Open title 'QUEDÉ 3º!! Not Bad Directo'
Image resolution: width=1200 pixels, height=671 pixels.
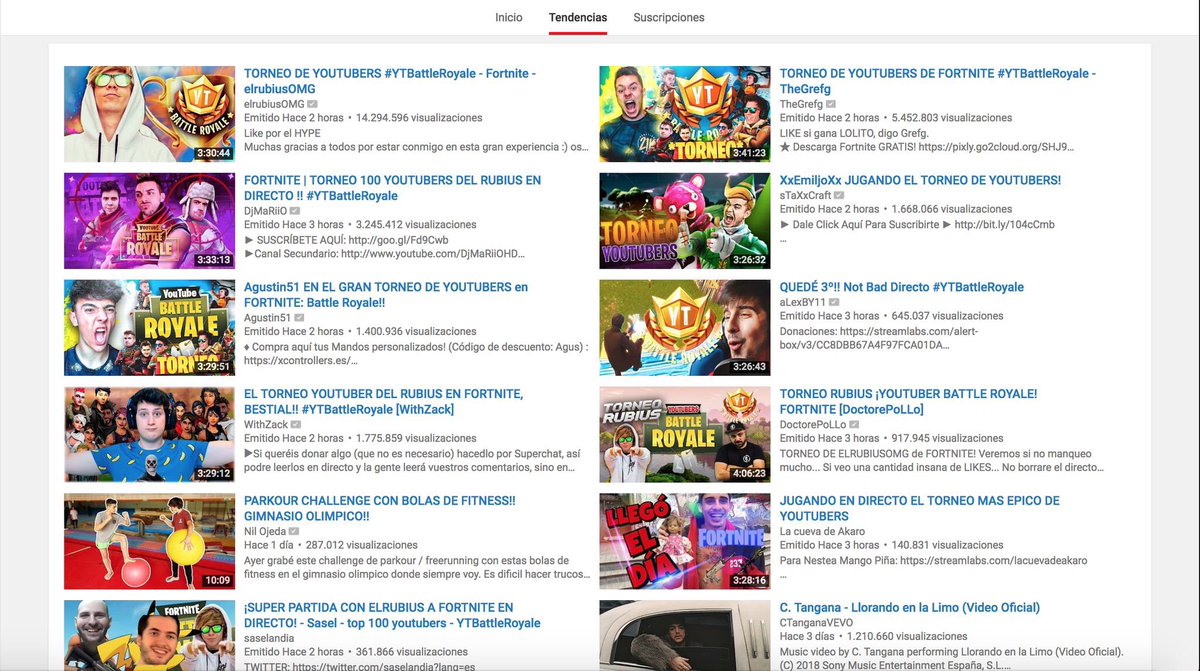tap(902, 287)
